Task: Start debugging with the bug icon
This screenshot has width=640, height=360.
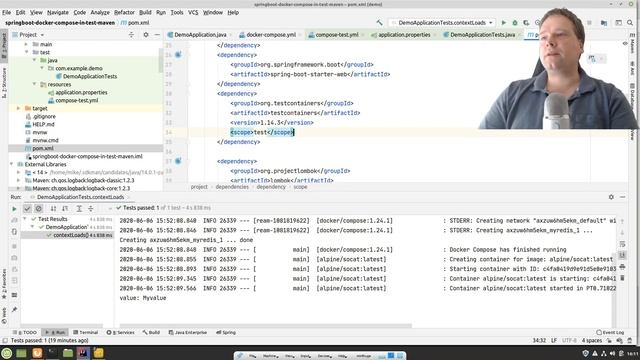Action: [515, 23]
